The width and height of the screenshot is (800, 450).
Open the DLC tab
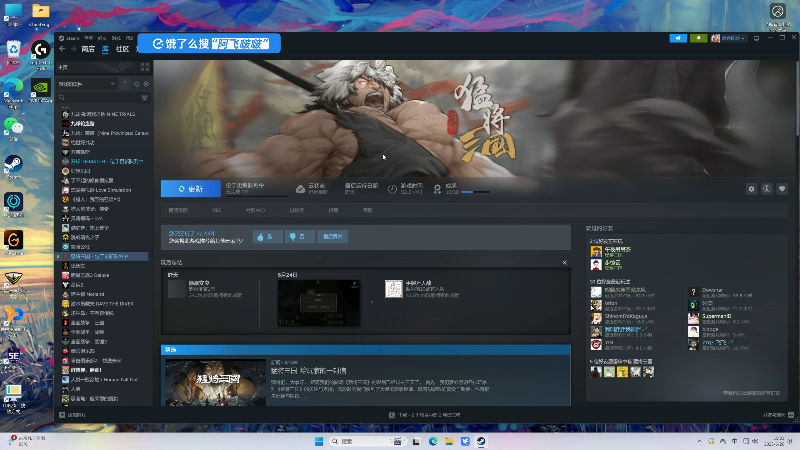tap(217, 210)
